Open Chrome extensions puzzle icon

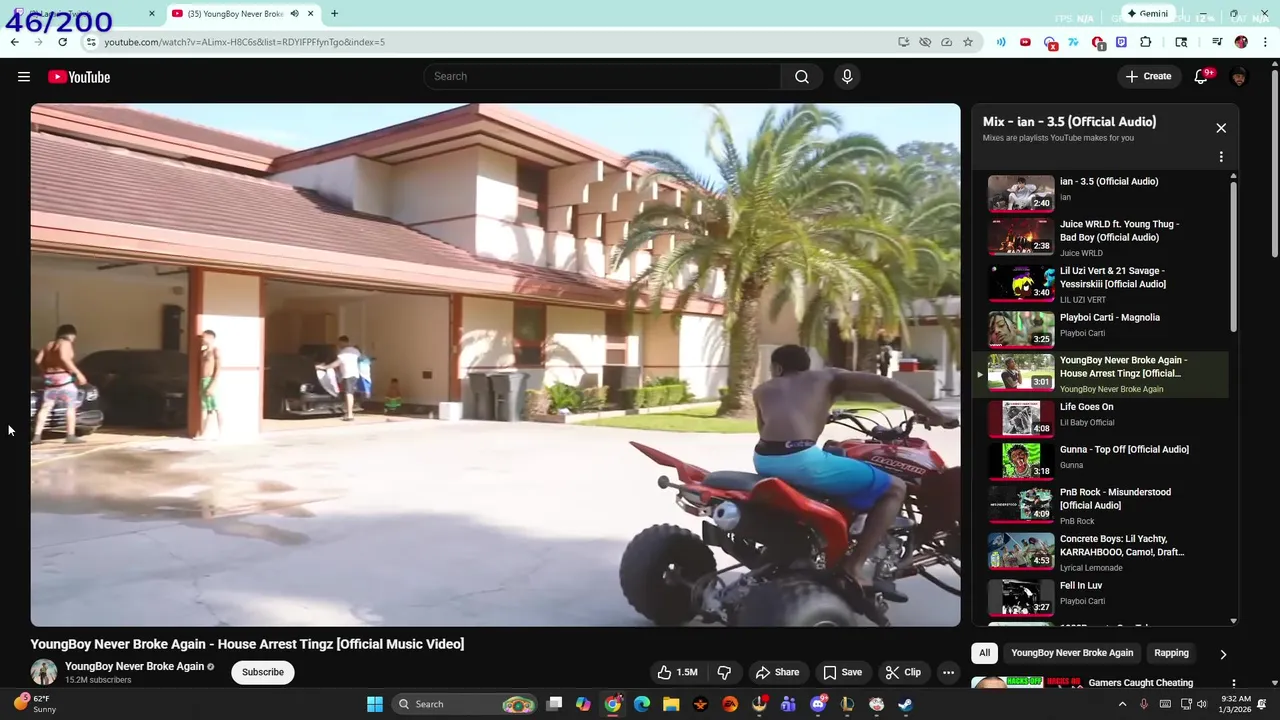click(x=1146, y=42)
